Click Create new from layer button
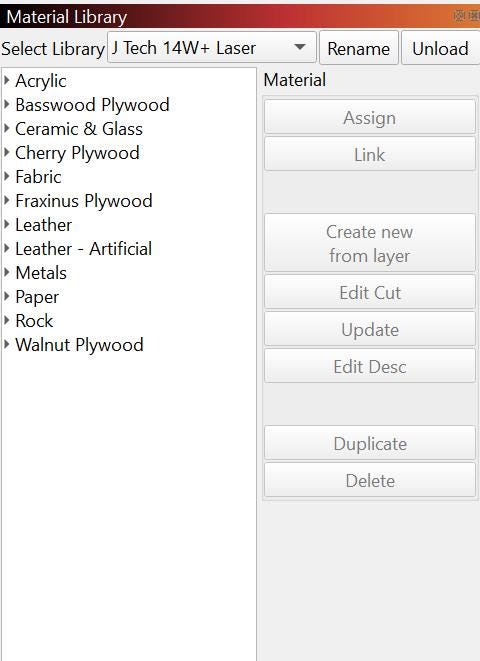Viewport: 480px width, 661px height. tap(370, 243)
